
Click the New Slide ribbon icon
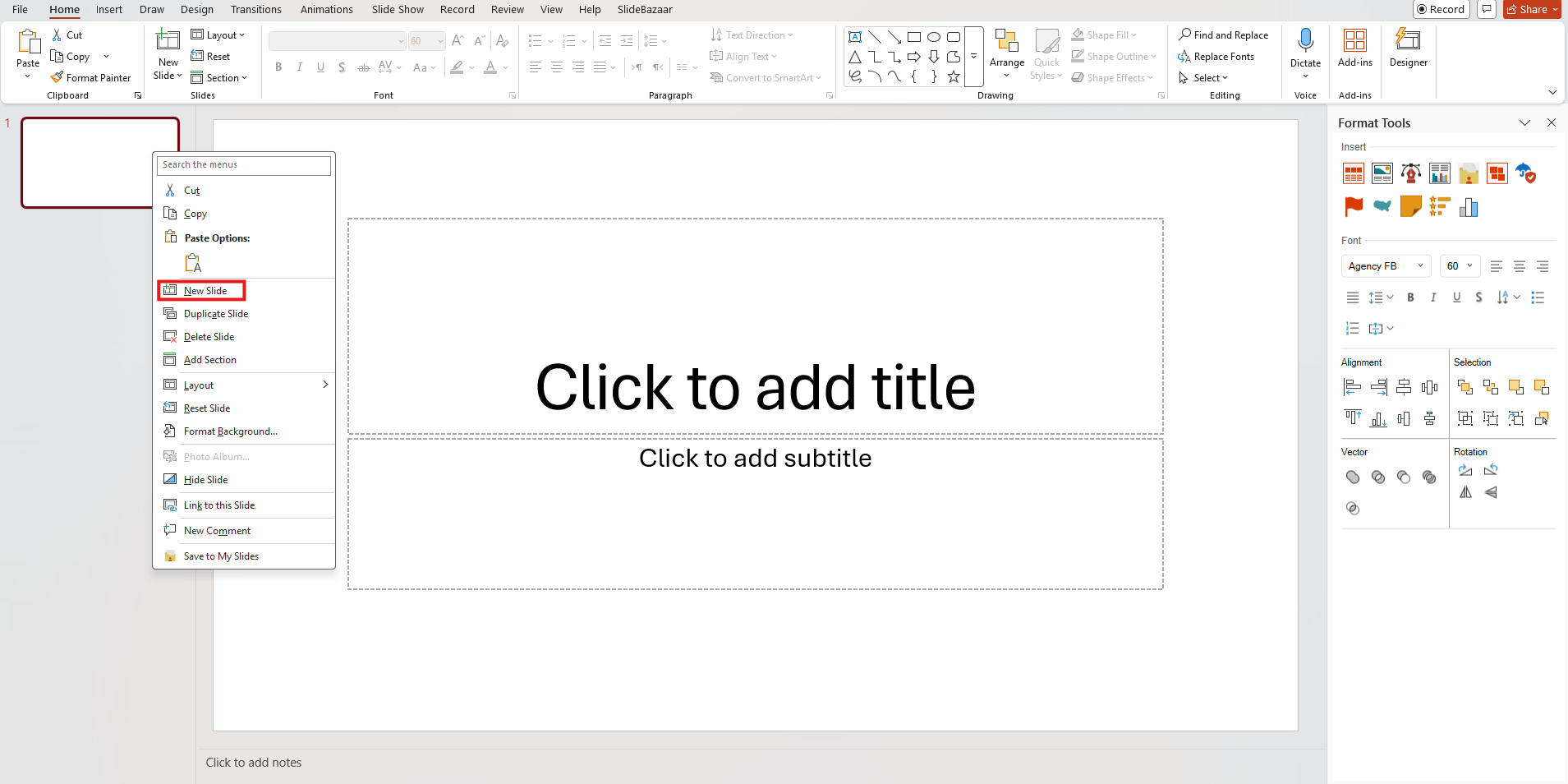168,40
